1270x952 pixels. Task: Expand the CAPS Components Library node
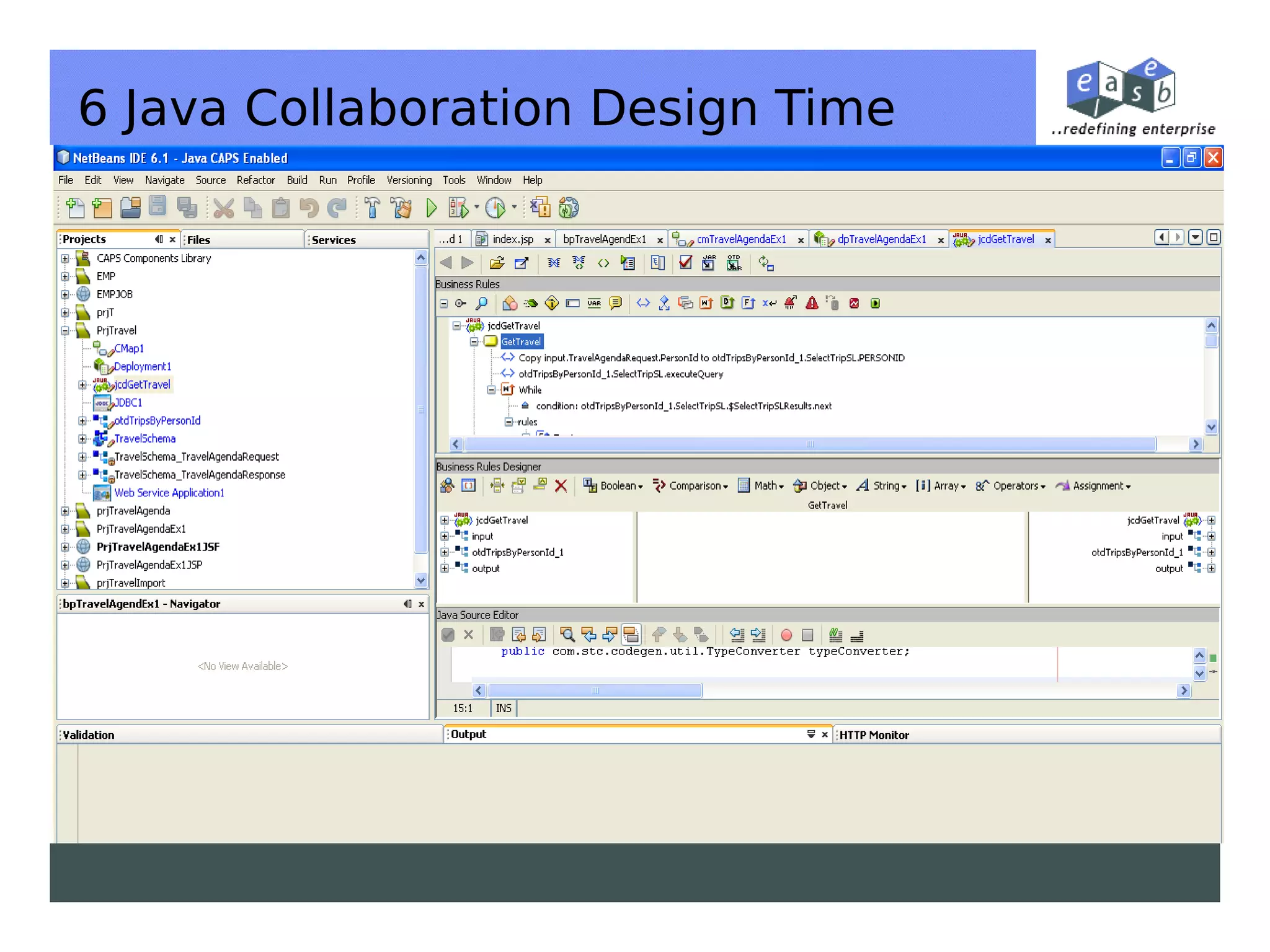click(x=65, y=258)
